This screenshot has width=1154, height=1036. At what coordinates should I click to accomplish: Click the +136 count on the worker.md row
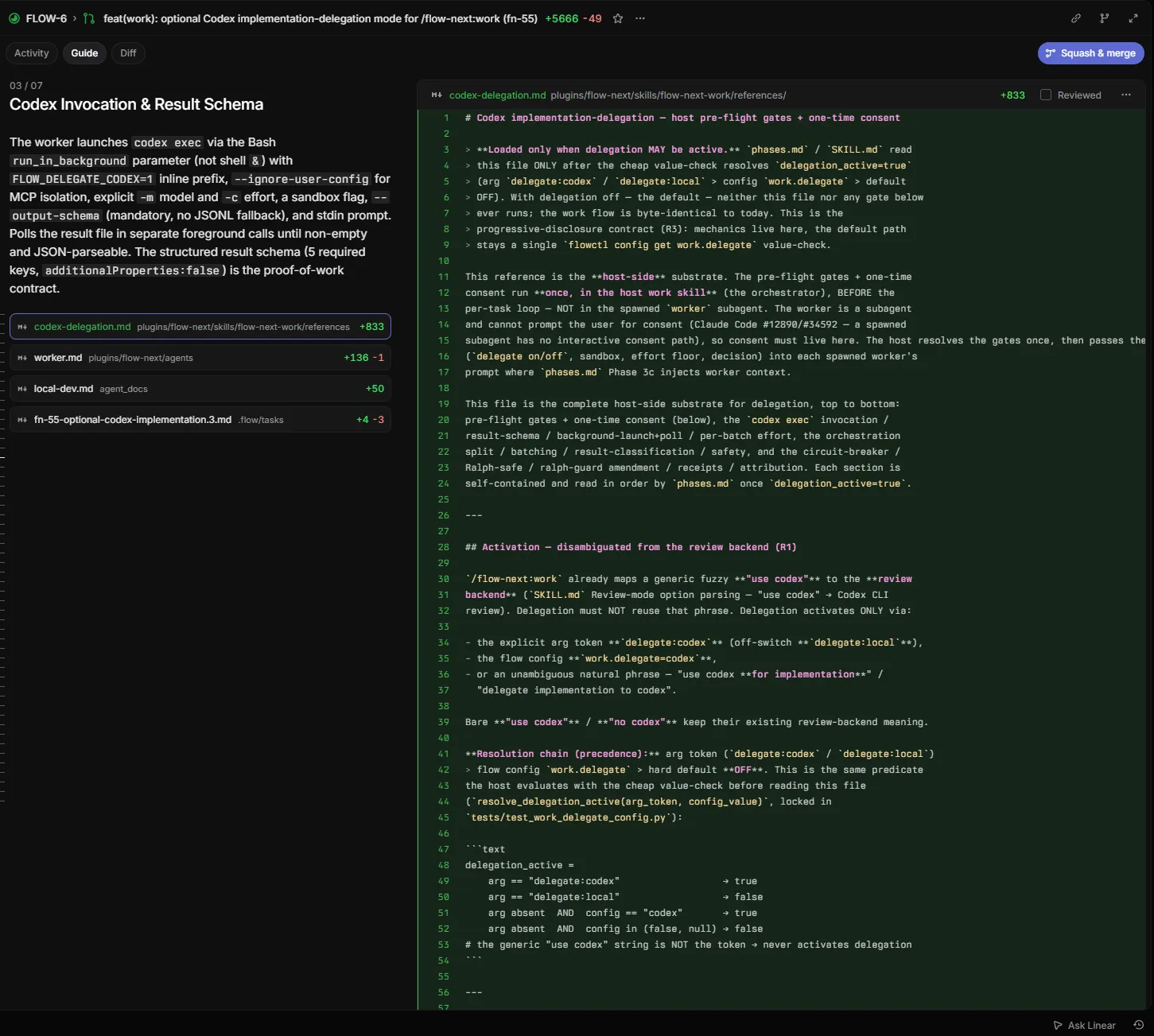(x=356, y=358)
